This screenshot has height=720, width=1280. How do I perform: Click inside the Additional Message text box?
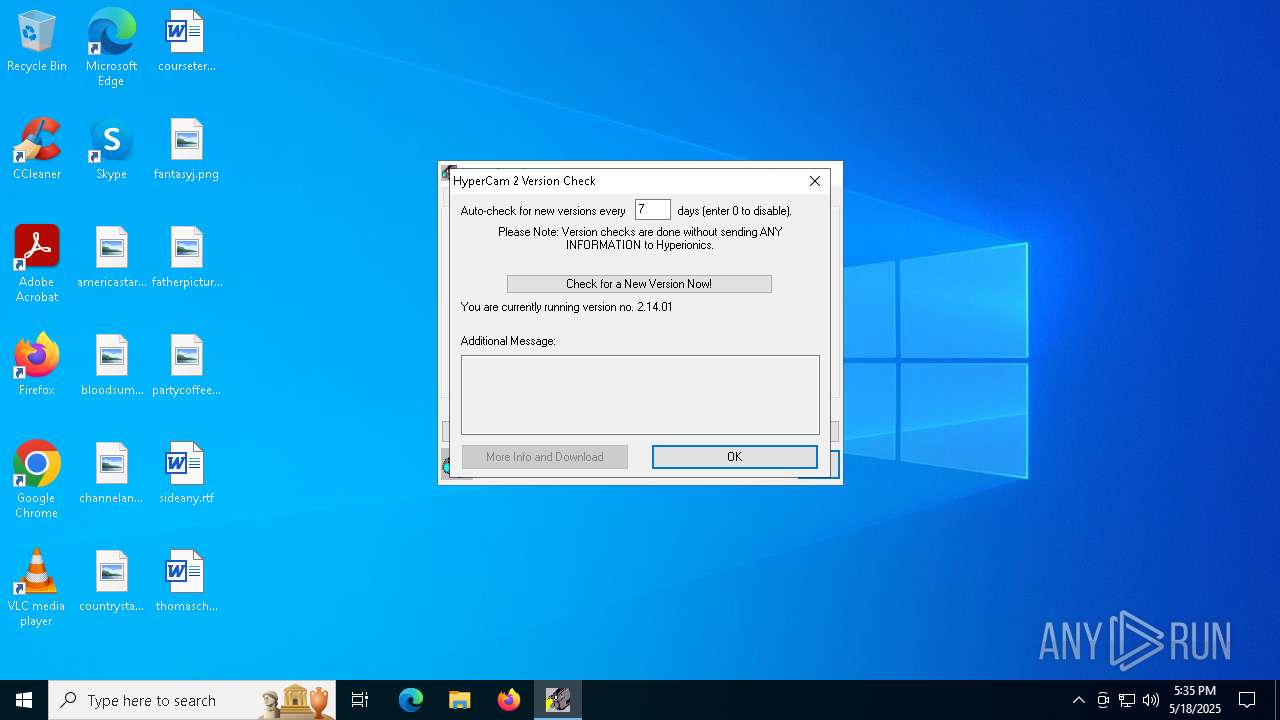[640, 395]
